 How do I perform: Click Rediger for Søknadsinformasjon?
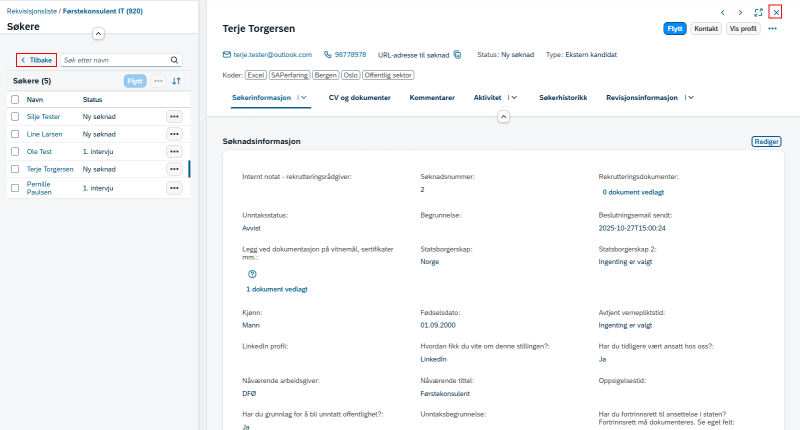click(x=766, y=141)
